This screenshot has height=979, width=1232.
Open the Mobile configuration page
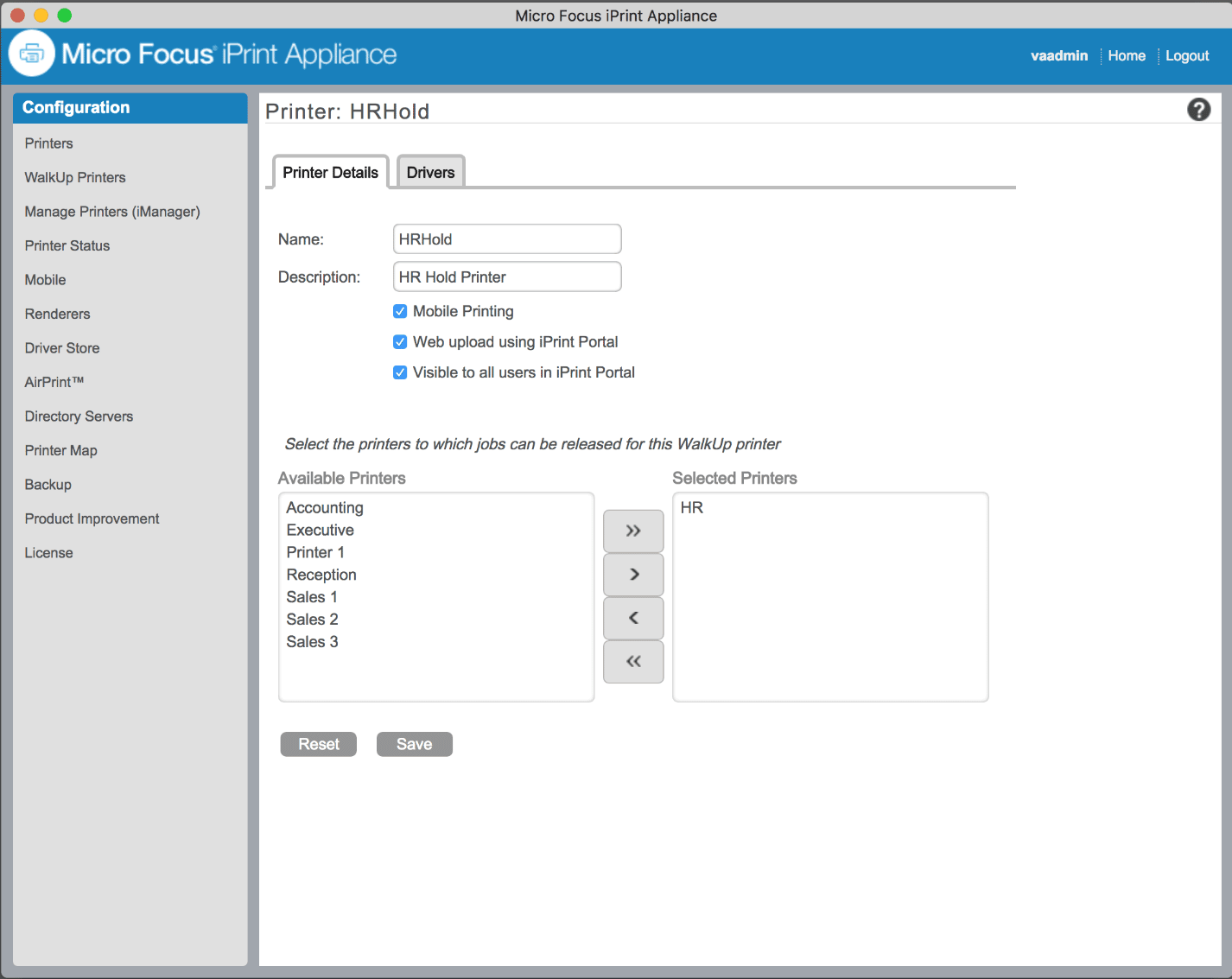pyautogui.click(x=46, y=280)
